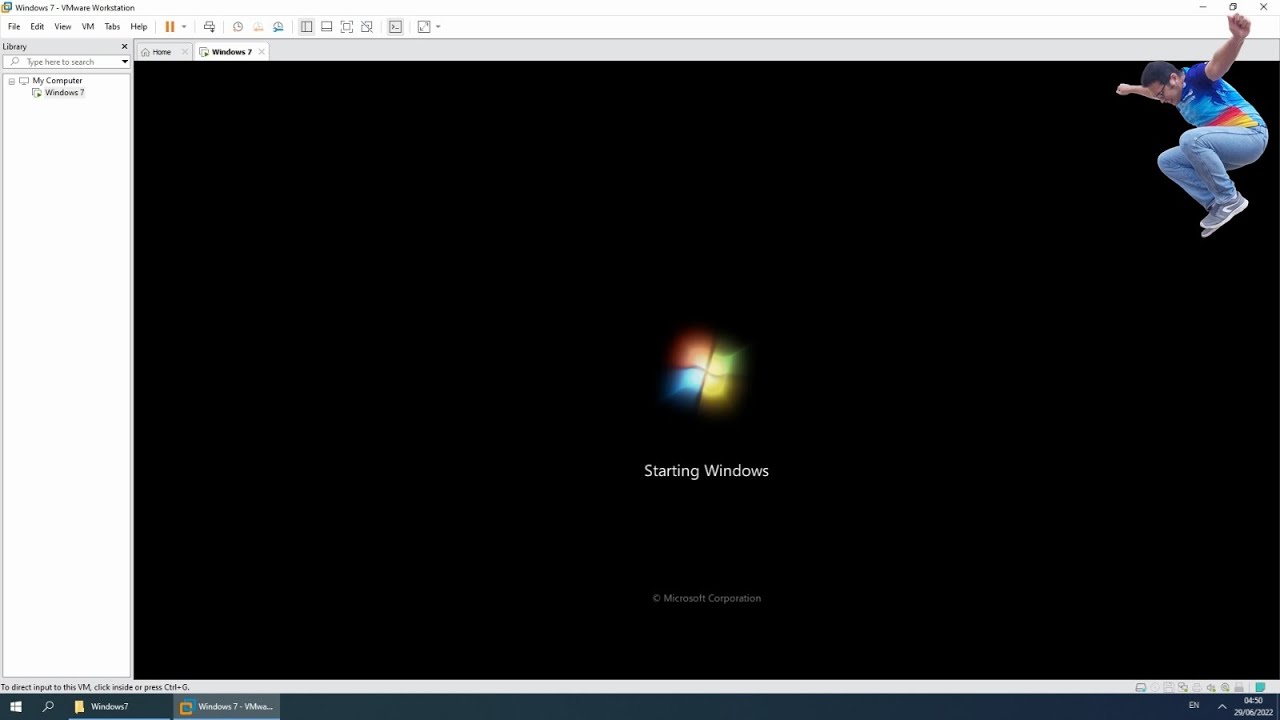Viewport: 1280px width, 720px height.
Task: Click the network adapter status icon
Action: click(1183, 687)
